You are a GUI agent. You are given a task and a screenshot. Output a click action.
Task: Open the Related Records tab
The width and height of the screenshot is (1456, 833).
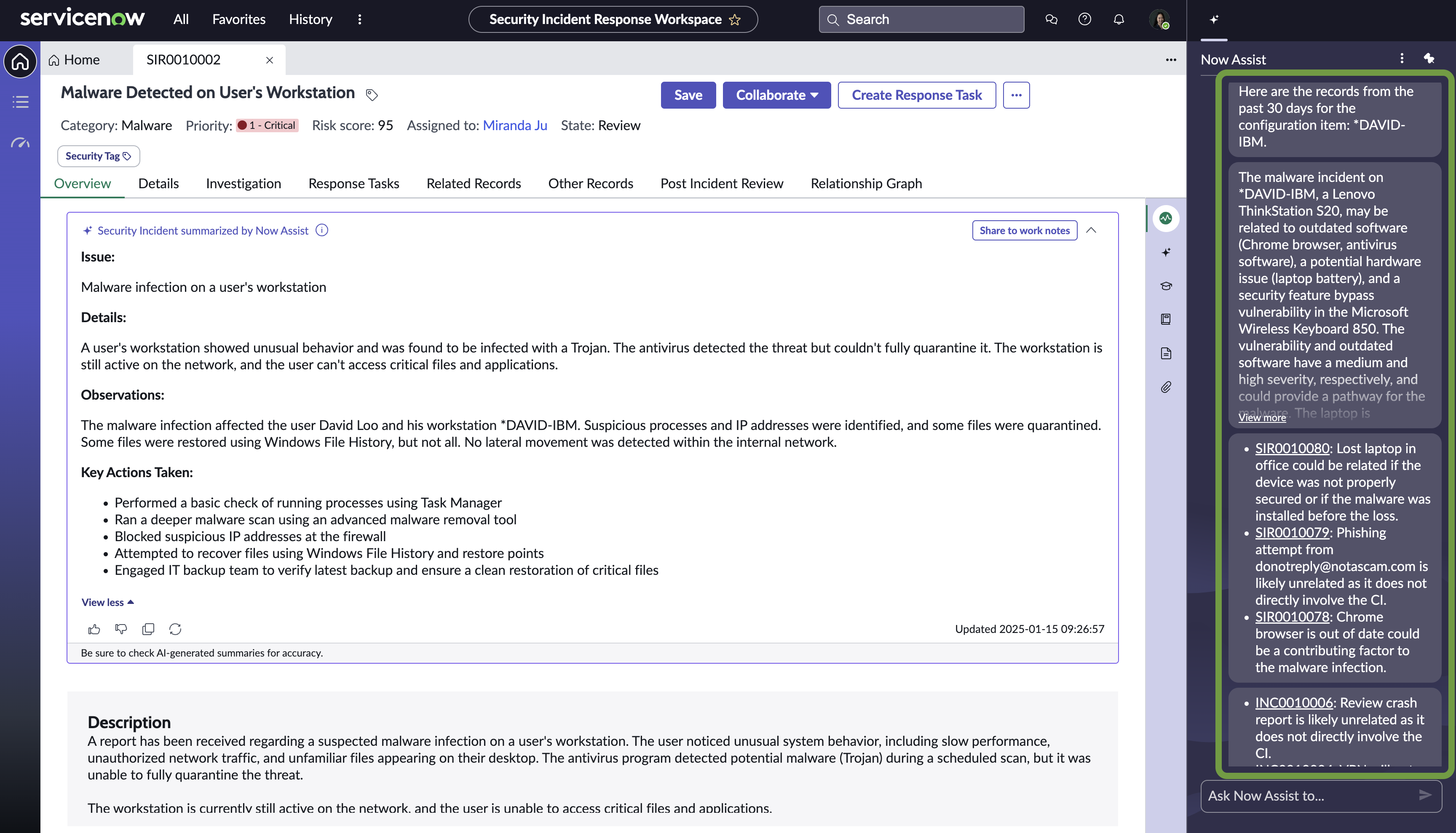[x=473, y=184]
